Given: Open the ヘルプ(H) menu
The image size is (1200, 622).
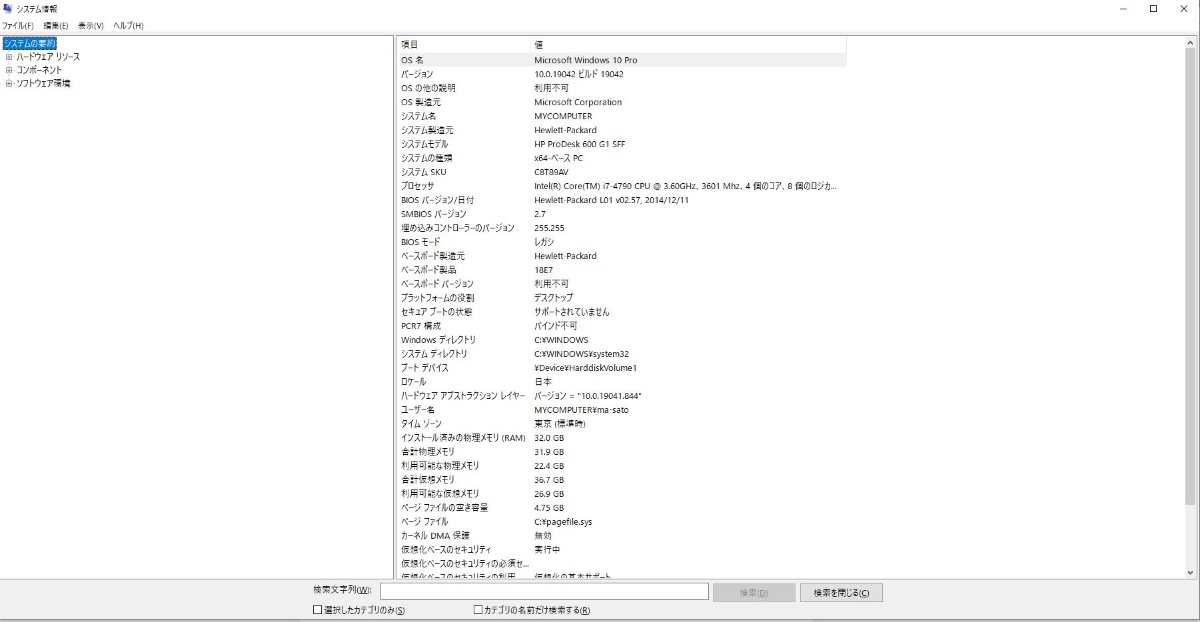Looking at the screenshot, I should point(128,26).
